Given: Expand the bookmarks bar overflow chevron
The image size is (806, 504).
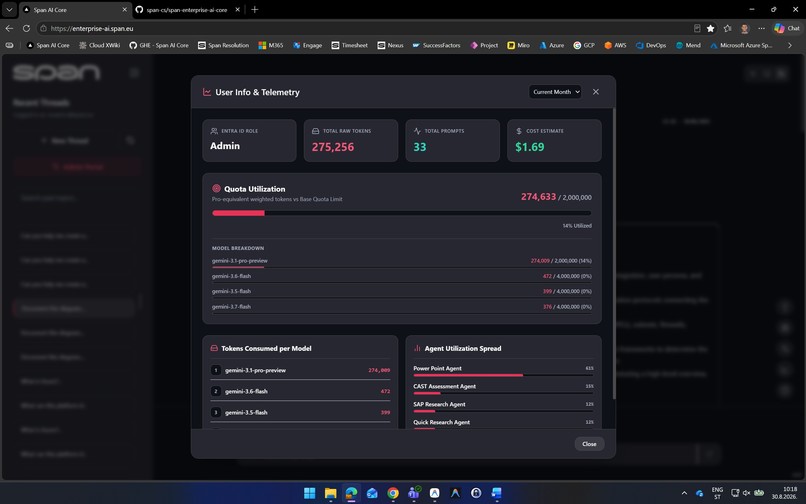Looking at the screenshot, I should click(790, 45).
